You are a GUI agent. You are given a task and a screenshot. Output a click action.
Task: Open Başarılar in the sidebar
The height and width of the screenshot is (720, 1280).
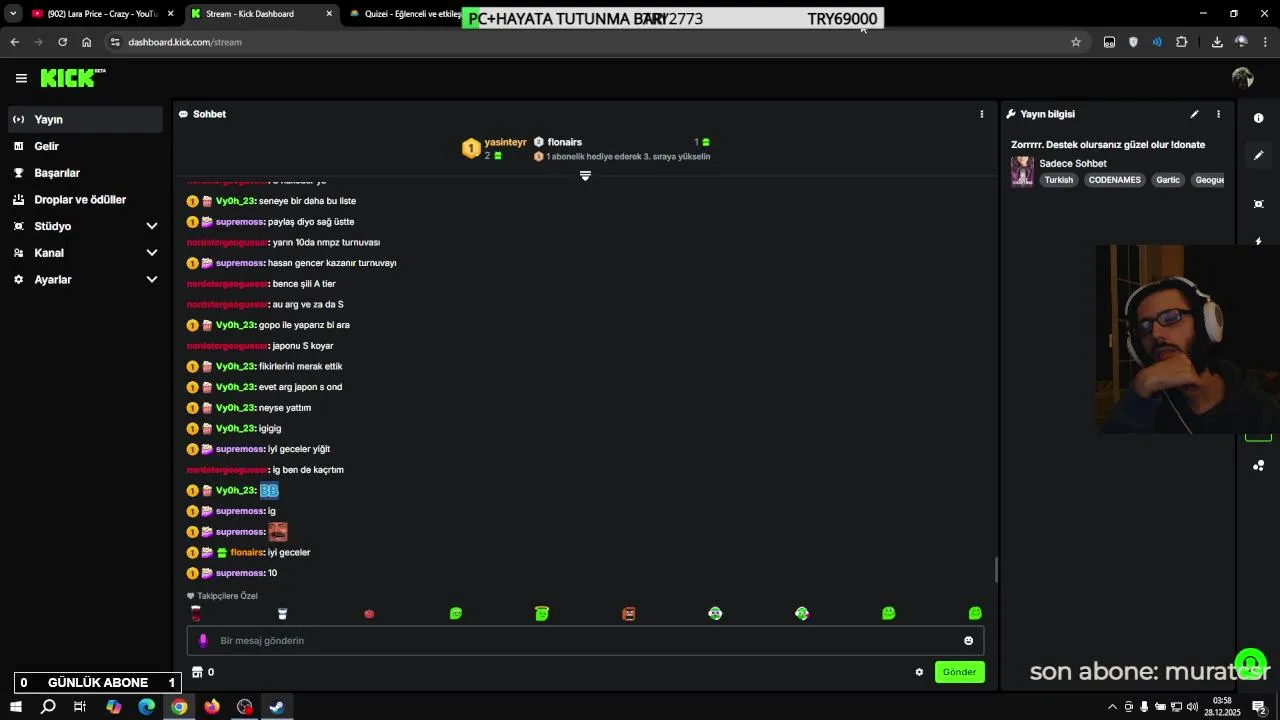(85, 173)
